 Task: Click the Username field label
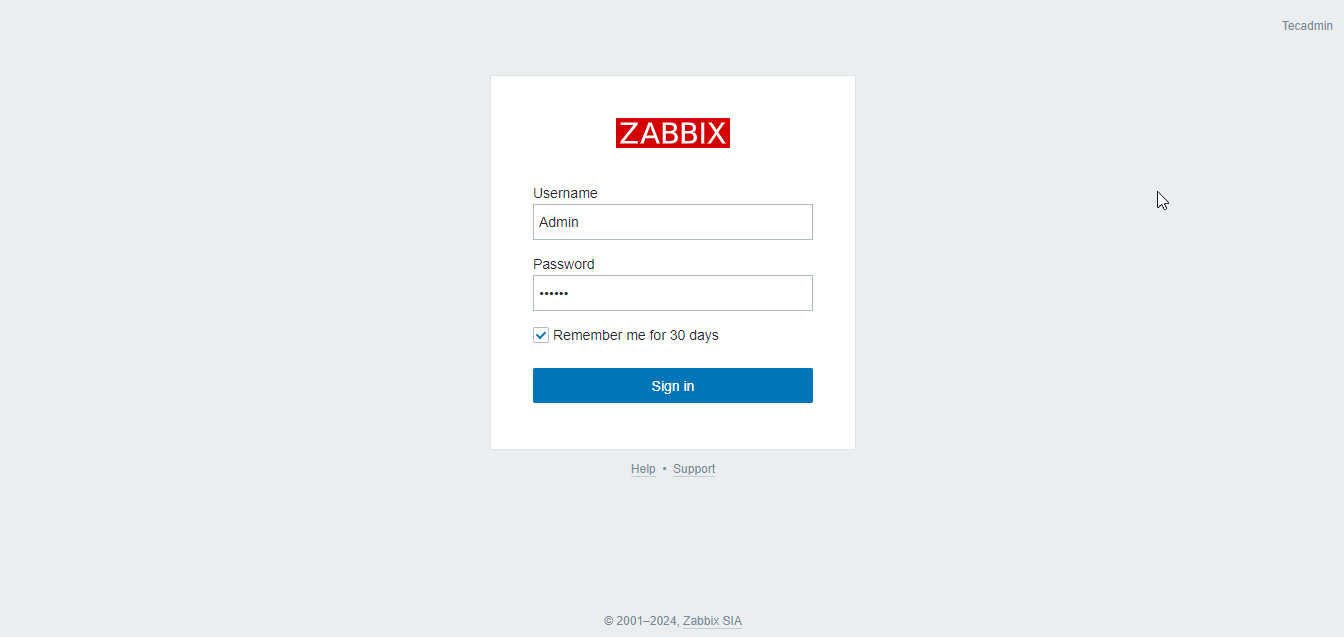[565, 193]
